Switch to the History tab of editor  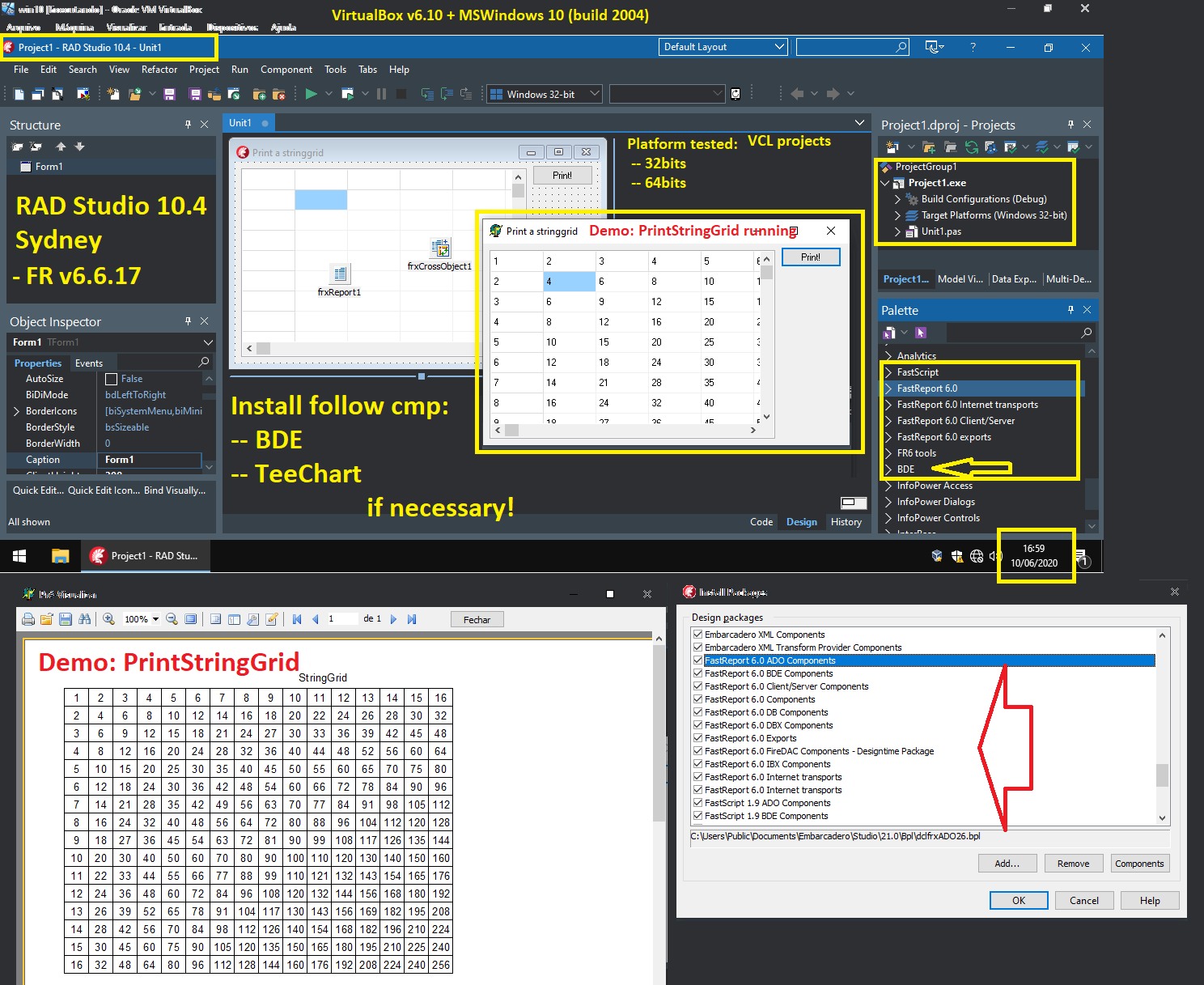coord(846,522)
